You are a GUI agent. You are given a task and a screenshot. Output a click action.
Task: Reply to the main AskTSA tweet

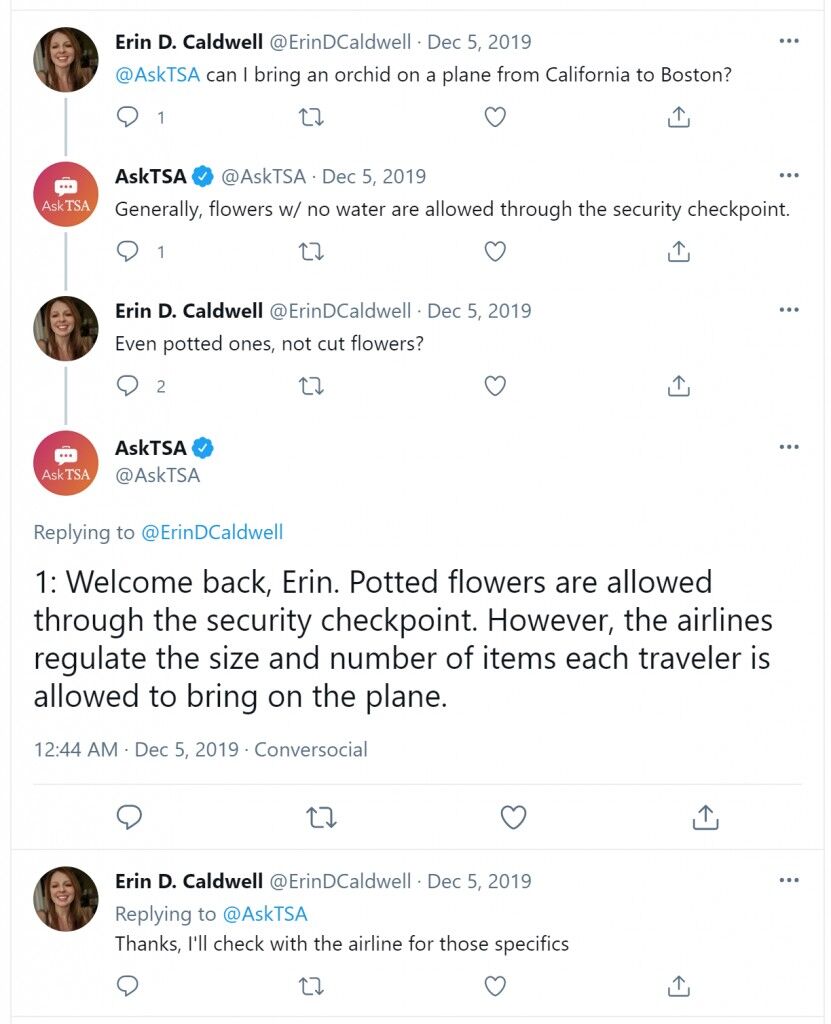pyautogui.click(x=129, y=818)
